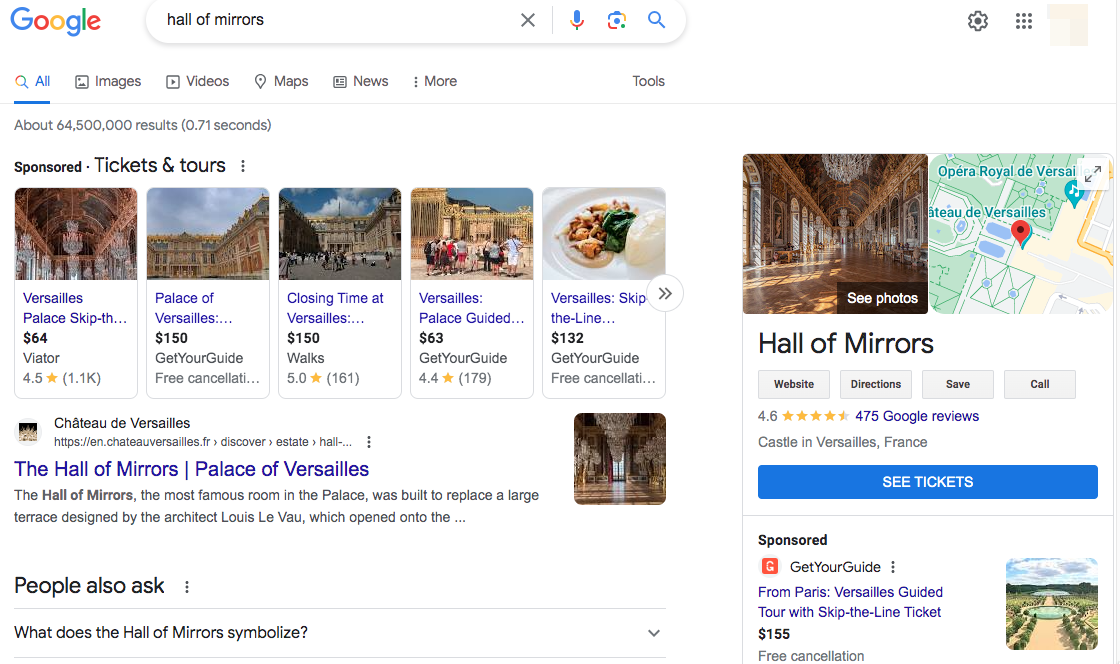Expand the map in knowledge panel
The image size is (1120, 664).
coord(1092,173)
